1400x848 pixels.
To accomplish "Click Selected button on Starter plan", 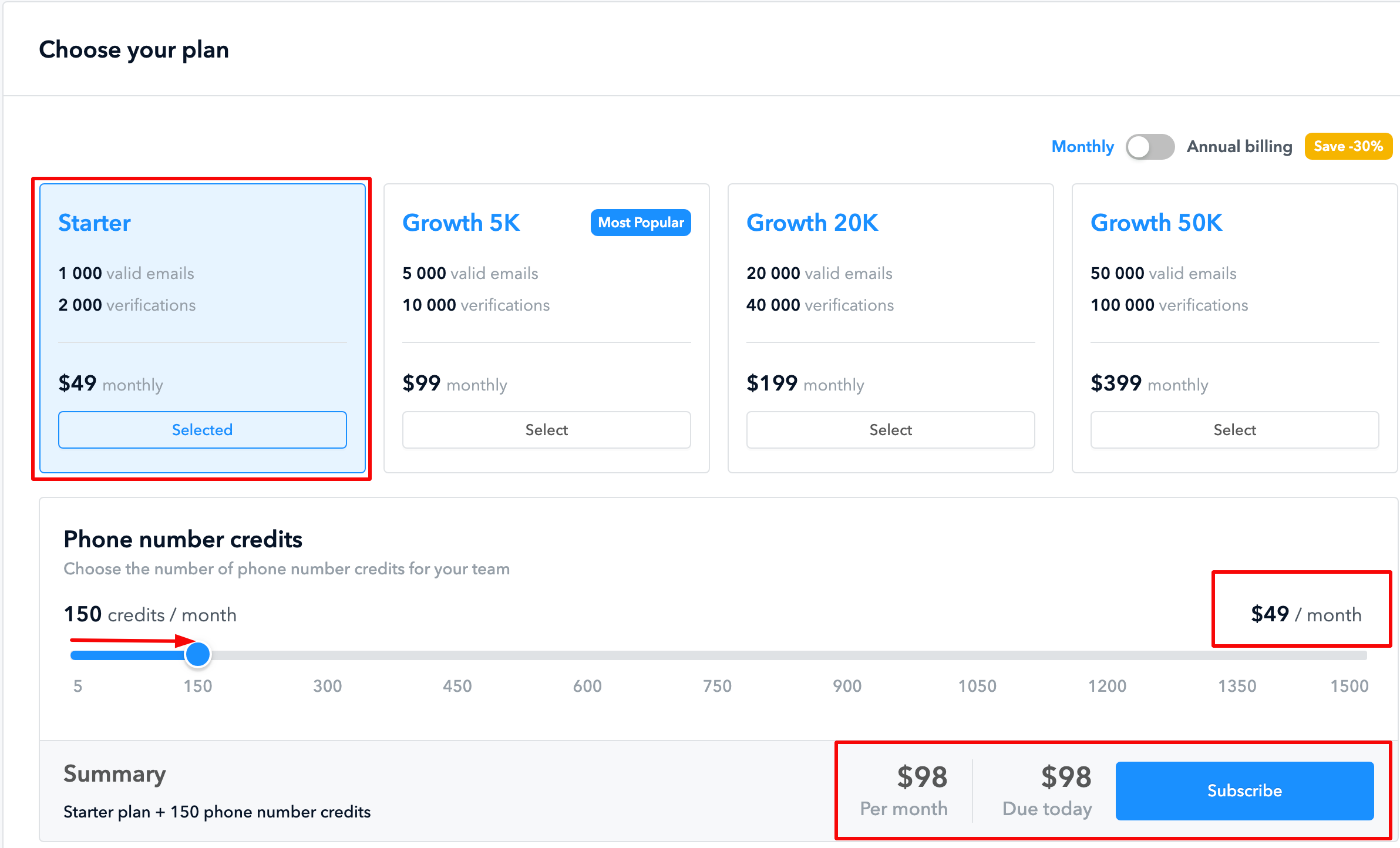I will coord(202,430).
